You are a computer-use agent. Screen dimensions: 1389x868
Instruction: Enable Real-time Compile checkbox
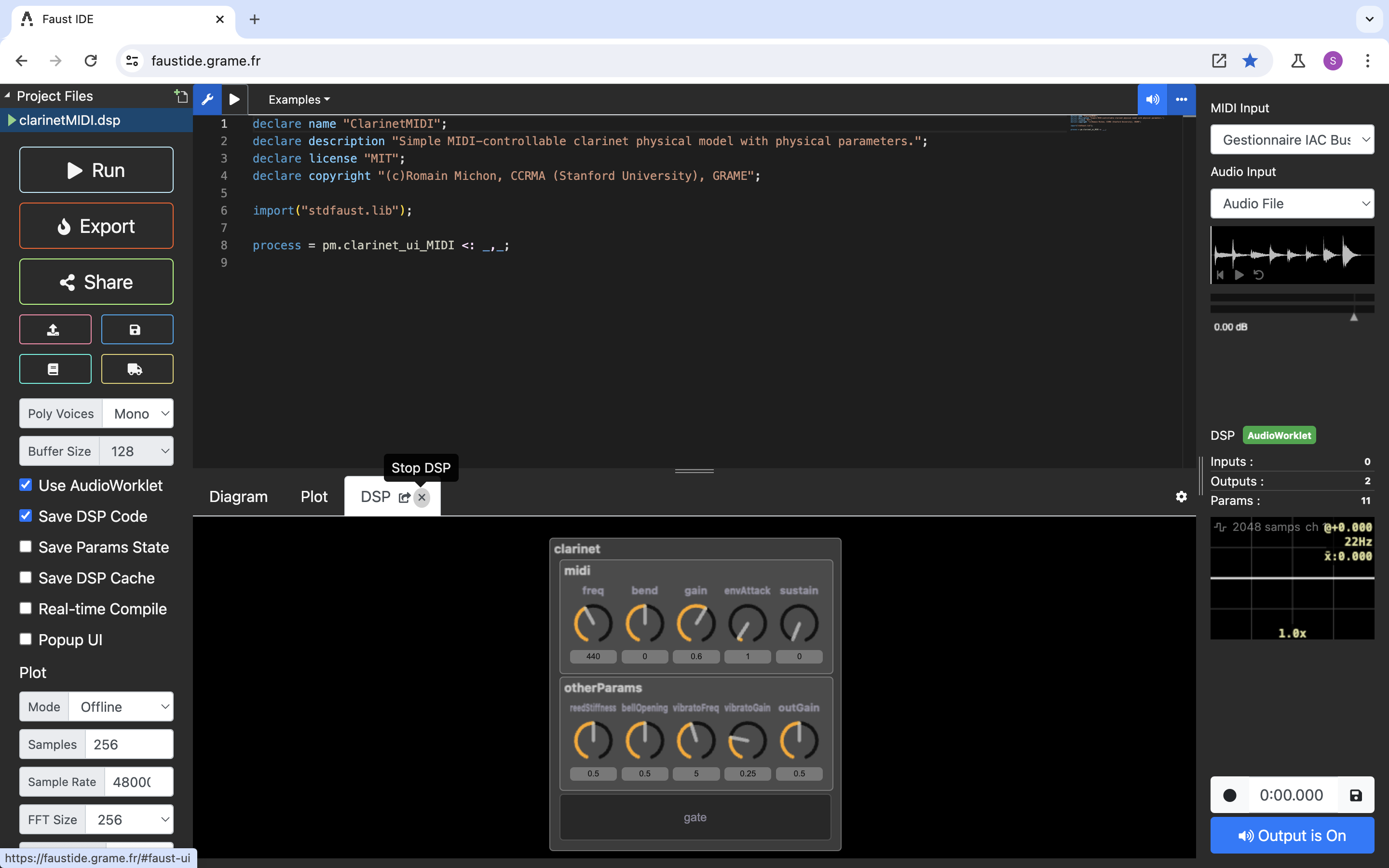25,608
